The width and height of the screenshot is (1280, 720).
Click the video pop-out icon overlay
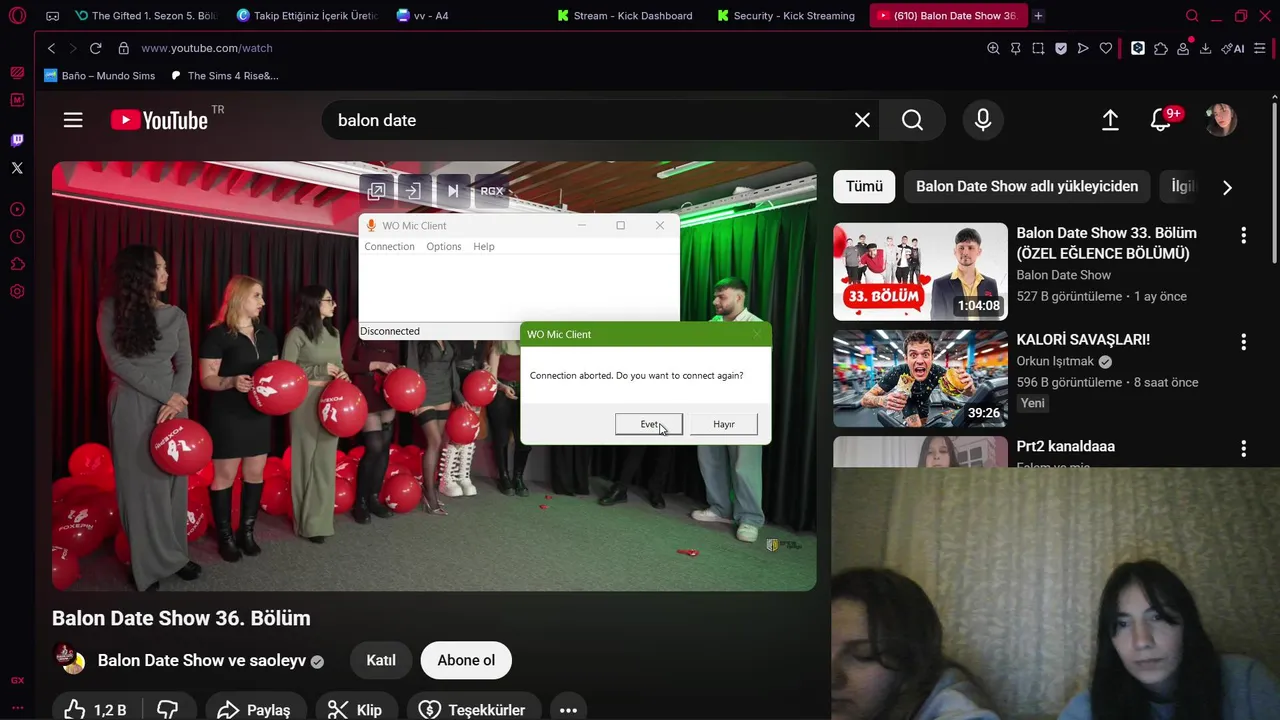click(x=376, y=191)
